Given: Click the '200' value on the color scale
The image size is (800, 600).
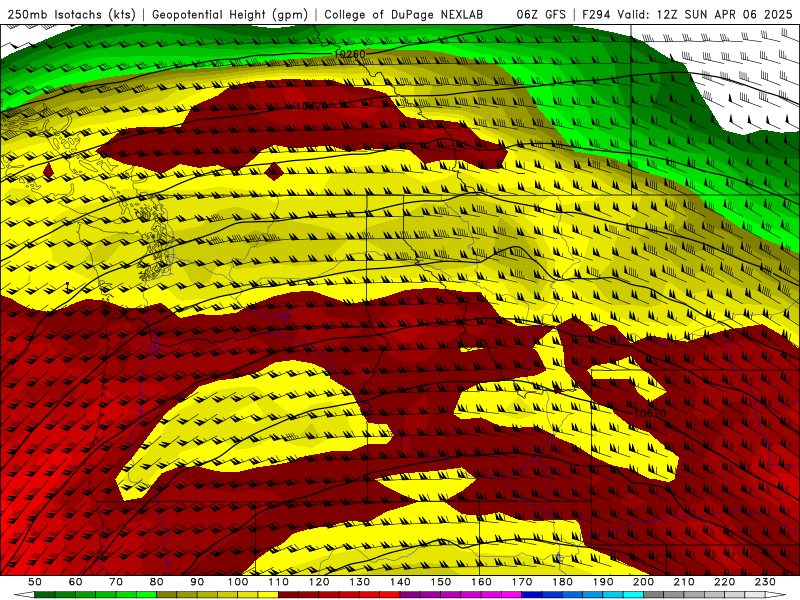Looking at the screenshot, I should (643, 582).
